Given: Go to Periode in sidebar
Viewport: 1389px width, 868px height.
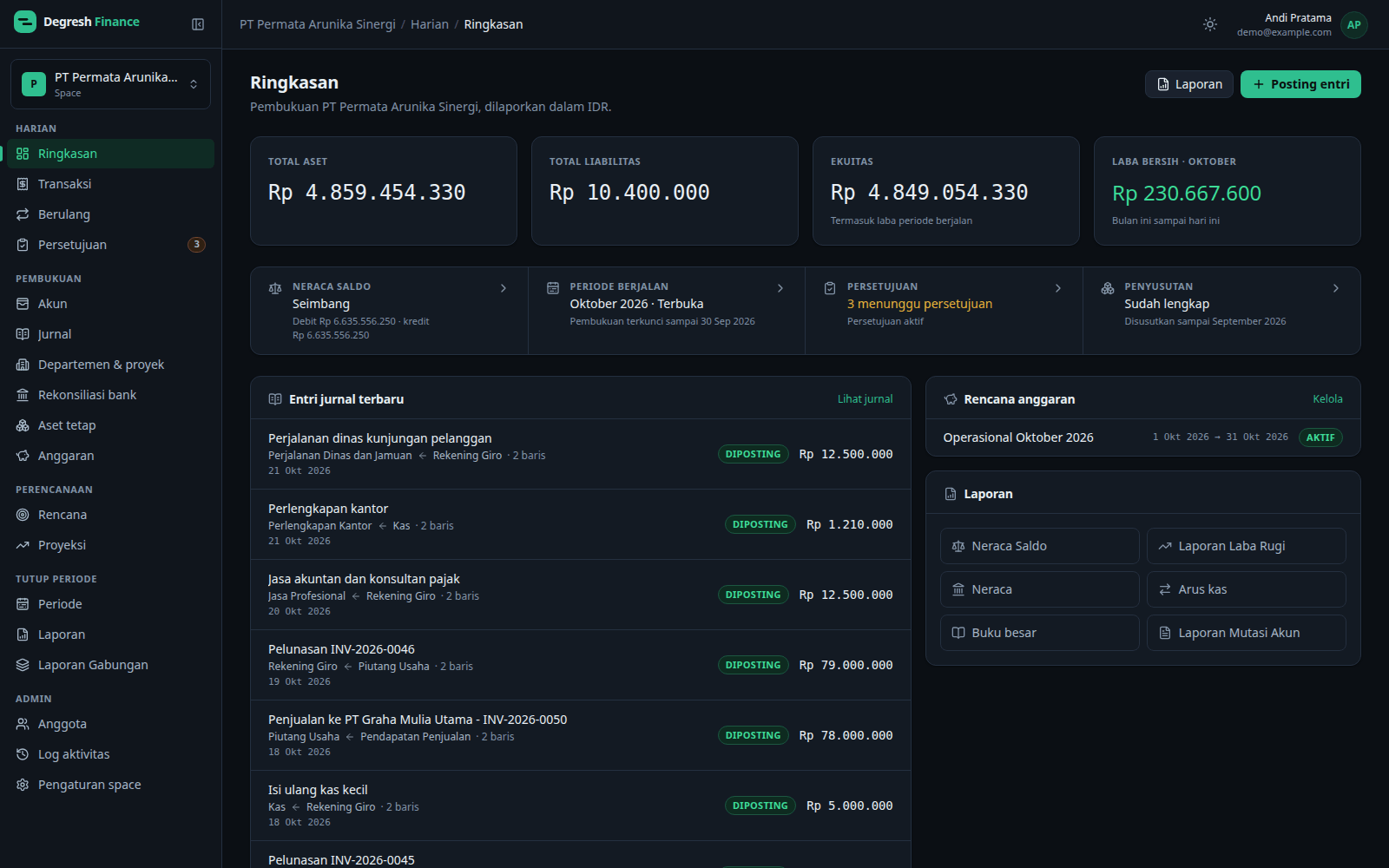Looking at the screenshot, I should pyautogui.click(x=110, y=604).
